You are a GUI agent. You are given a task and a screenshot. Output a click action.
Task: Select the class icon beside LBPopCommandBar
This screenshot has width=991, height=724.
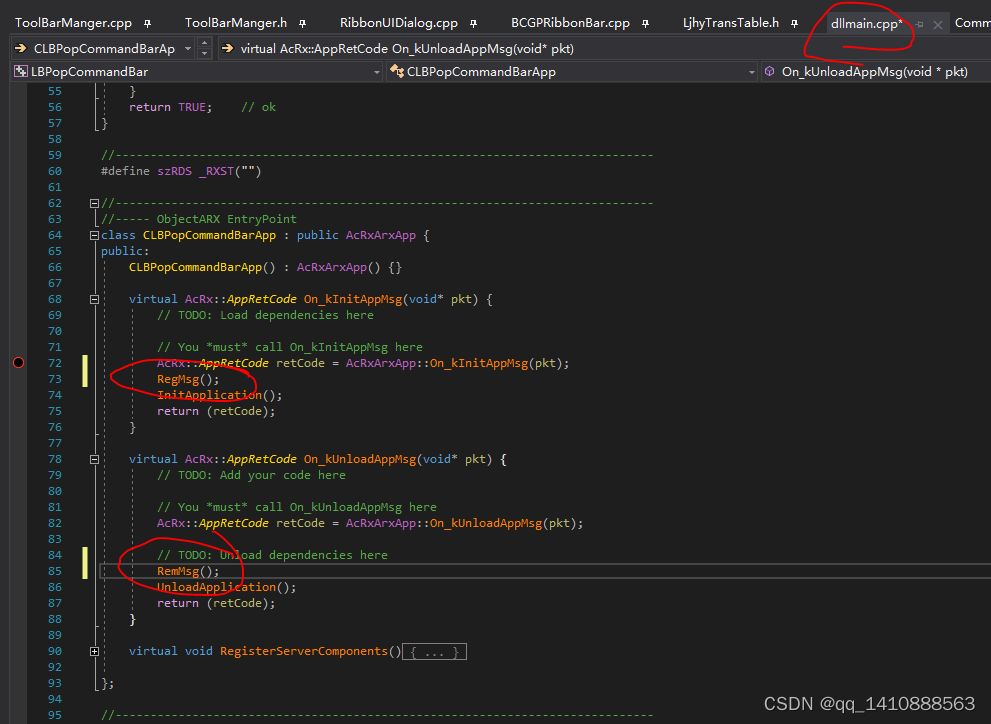pos(20,71)
